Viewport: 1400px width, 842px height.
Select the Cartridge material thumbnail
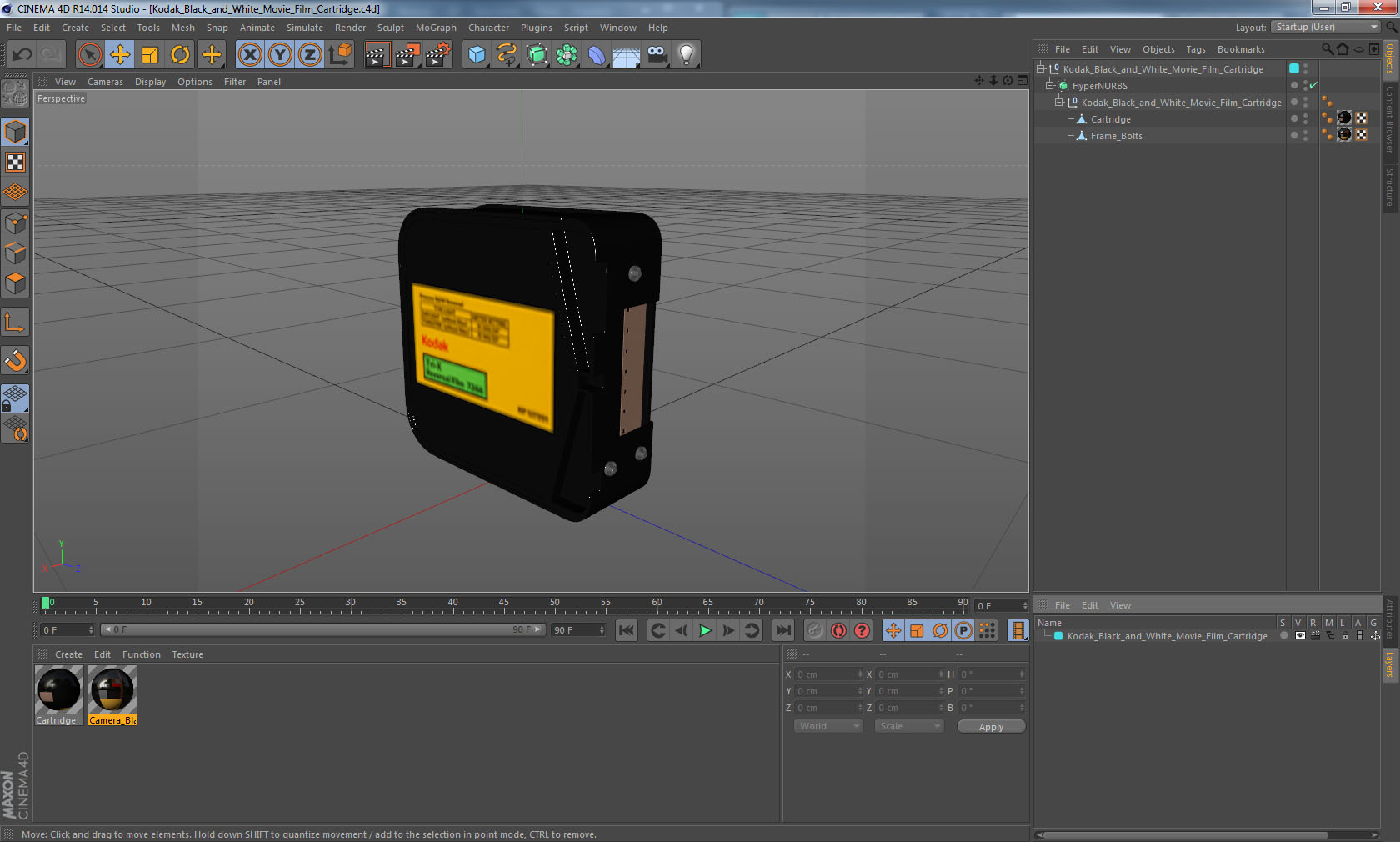coord(58,691)
